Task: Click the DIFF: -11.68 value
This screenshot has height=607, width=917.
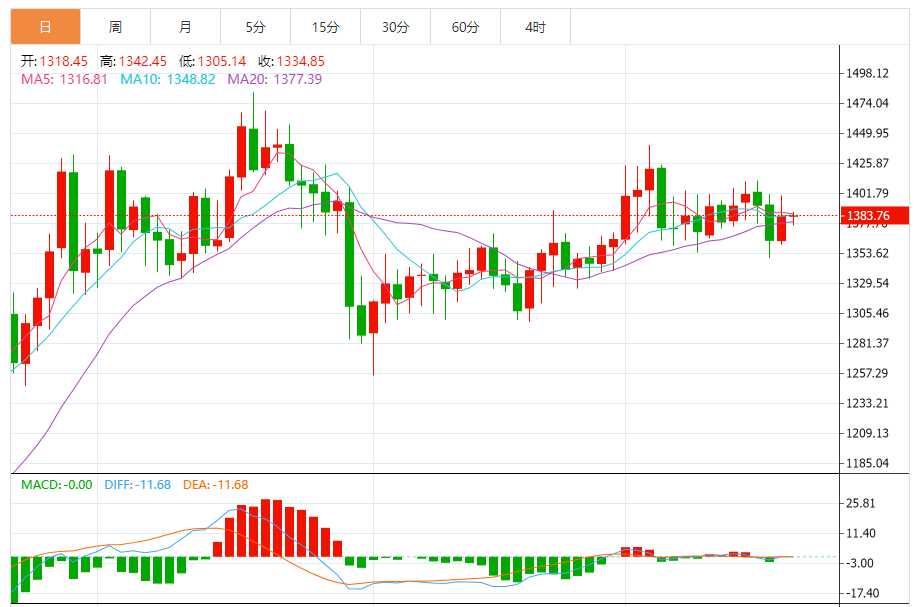Action: click(x=137, y=485)
